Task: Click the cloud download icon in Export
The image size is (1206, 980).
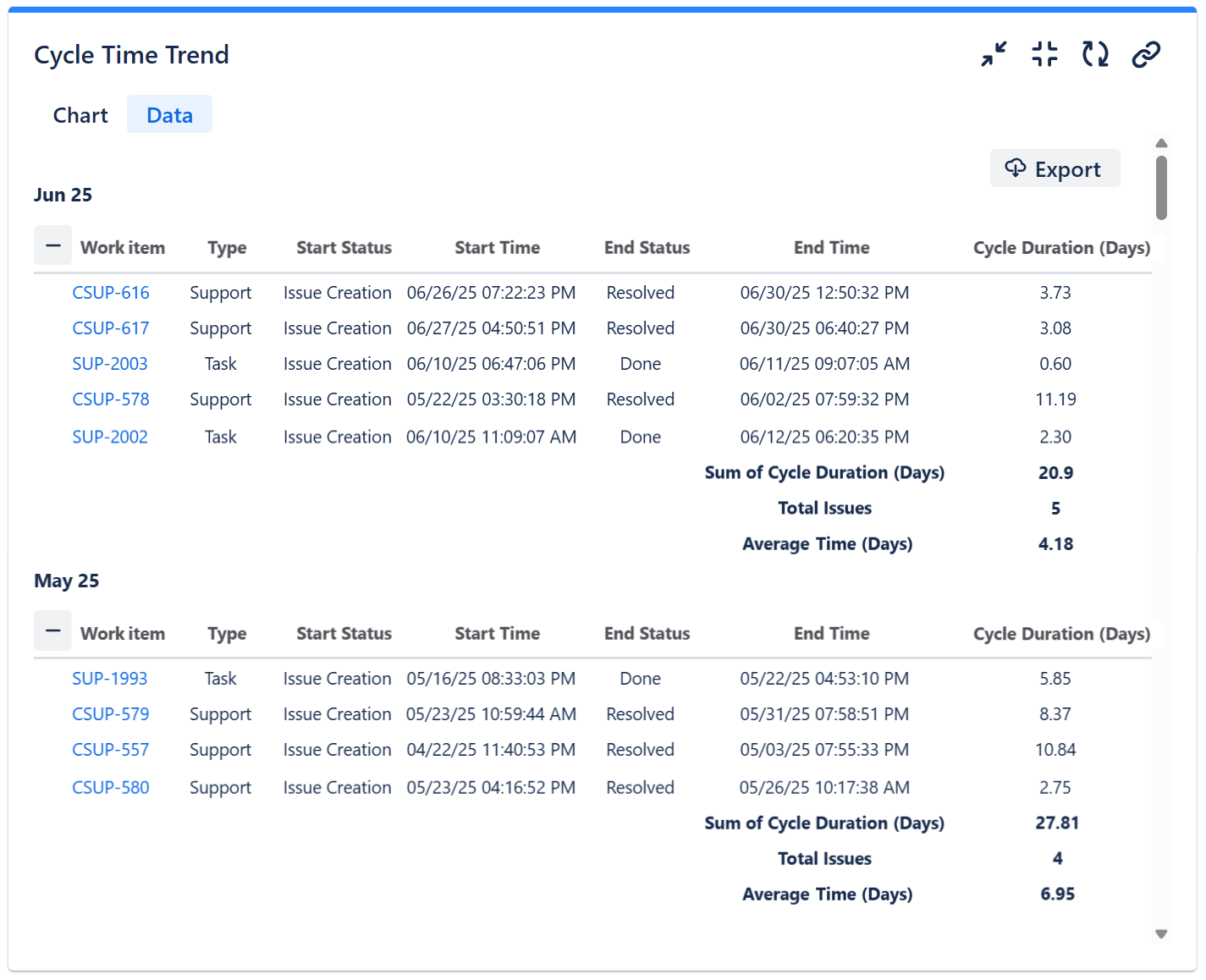Action: click(x=1015, y=168)
